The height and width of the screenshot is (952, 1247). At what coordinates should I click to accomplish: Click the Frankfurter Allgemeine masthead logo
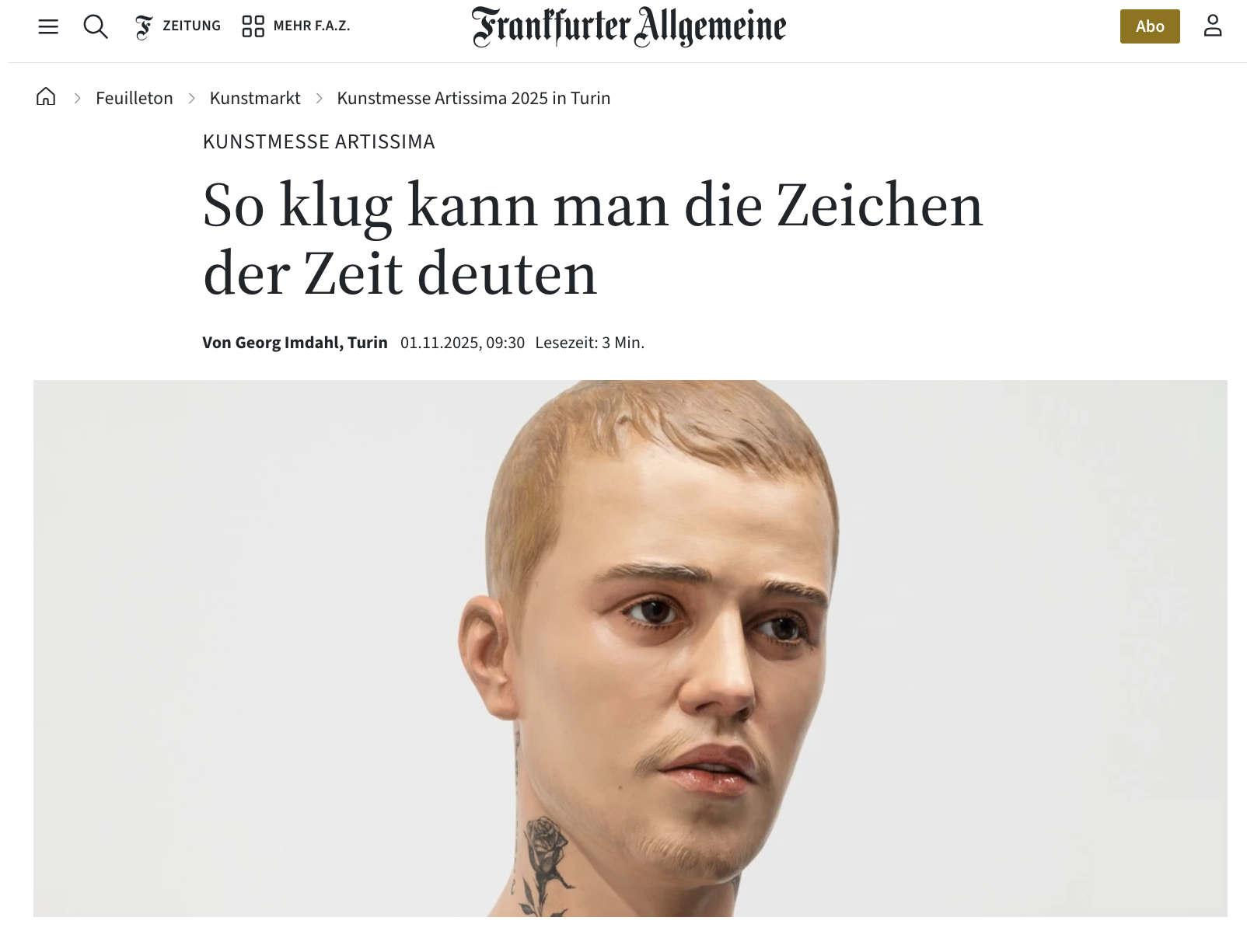(x=628, y=26)
